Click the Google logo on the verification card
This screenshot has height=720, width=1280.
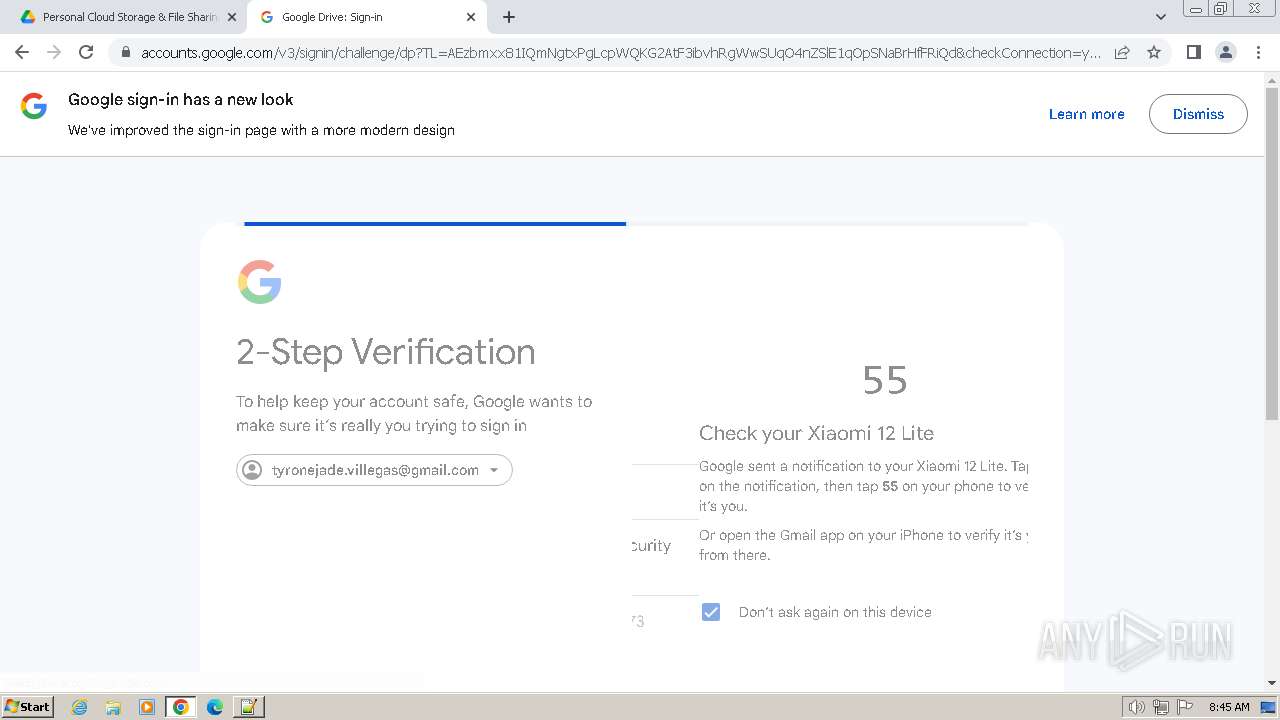click(260, 282)
